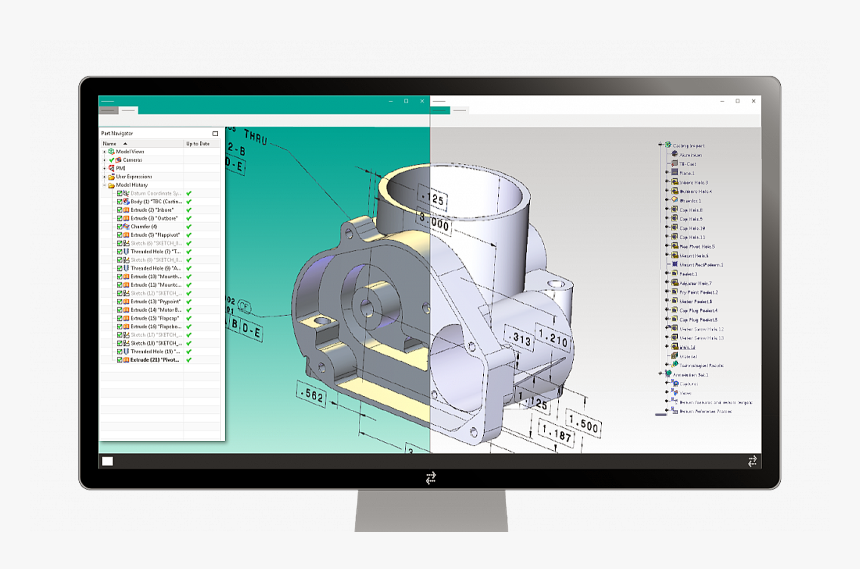Click the white square at bottom left
Viewport: 860px width, 569px height.
coord(107,461)
